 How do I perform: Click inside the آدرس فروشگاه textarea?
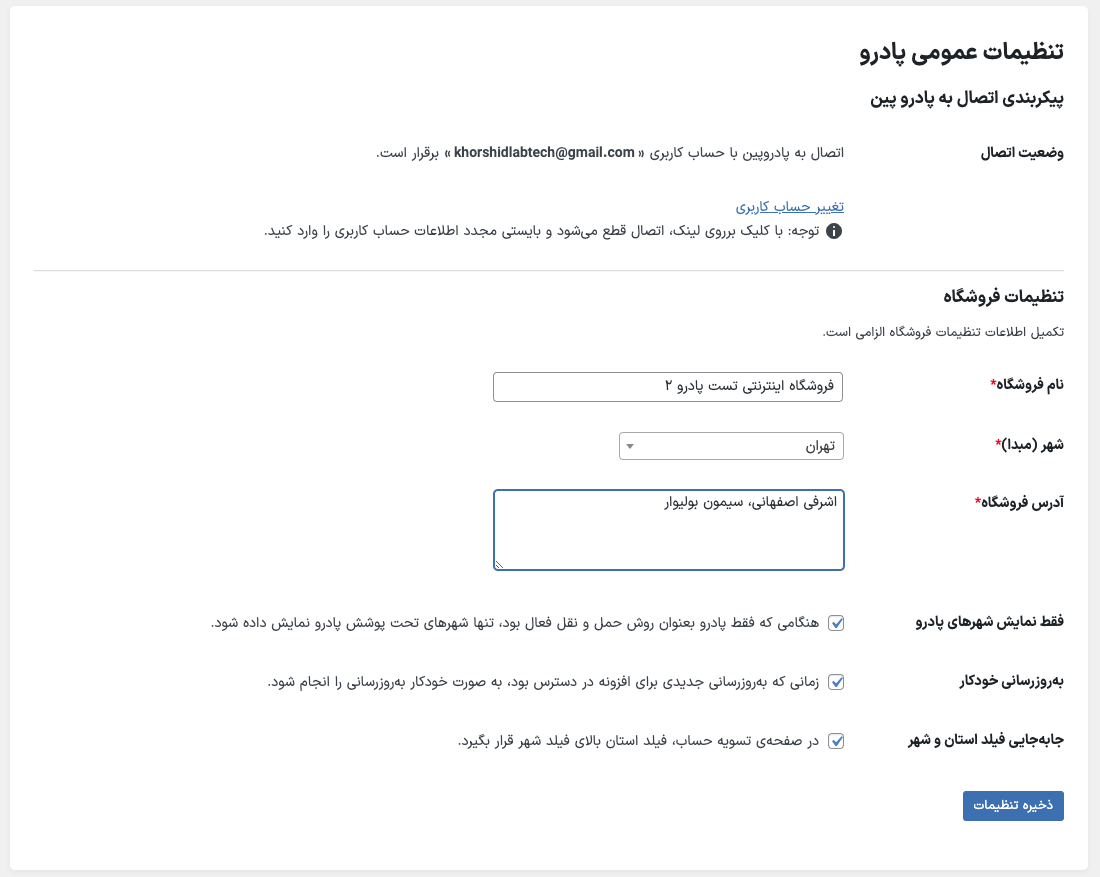coord(669,530)
